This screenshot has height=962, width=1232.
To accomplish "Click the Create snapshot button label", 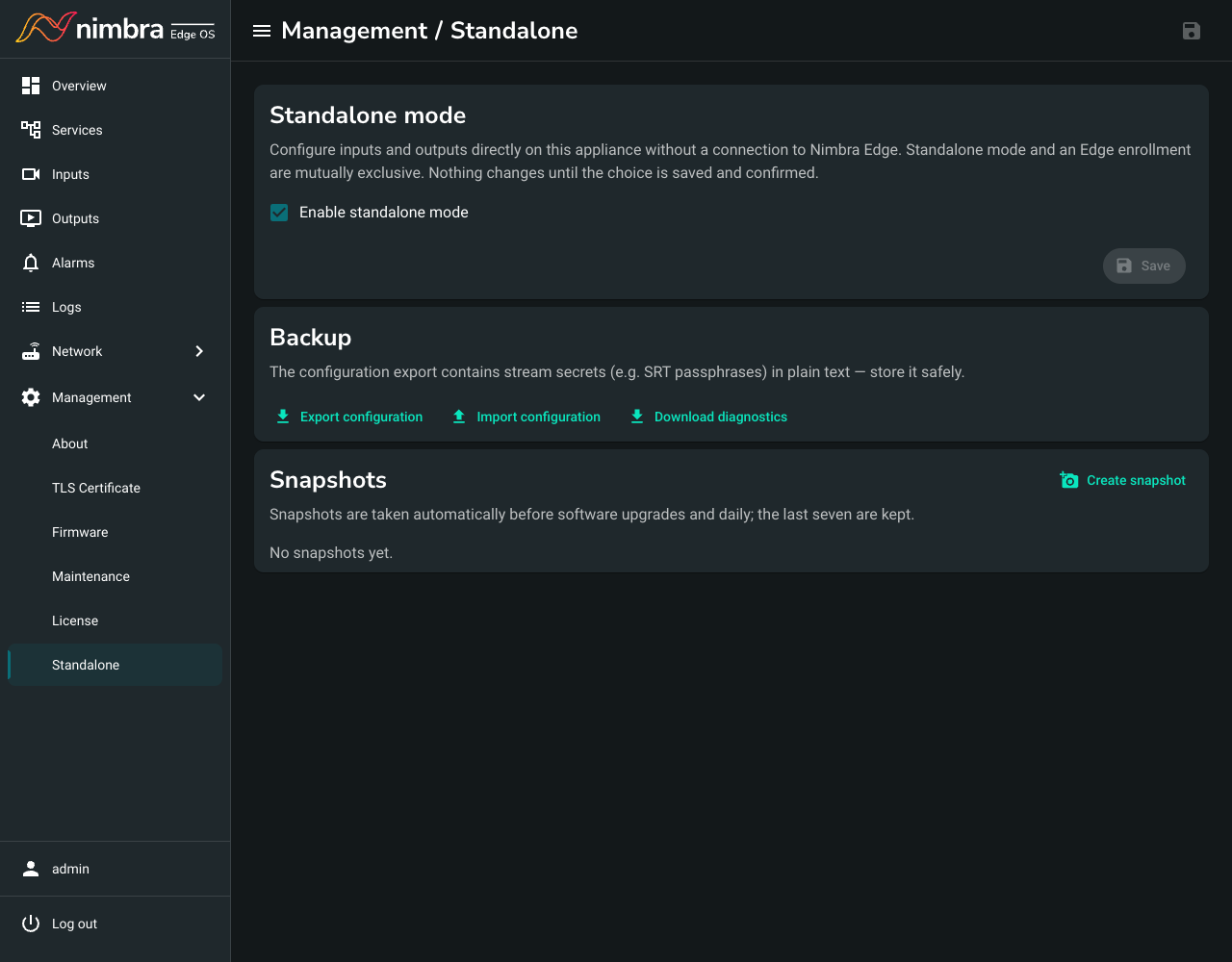I will pyautogui.click(x=1136, y=480).
